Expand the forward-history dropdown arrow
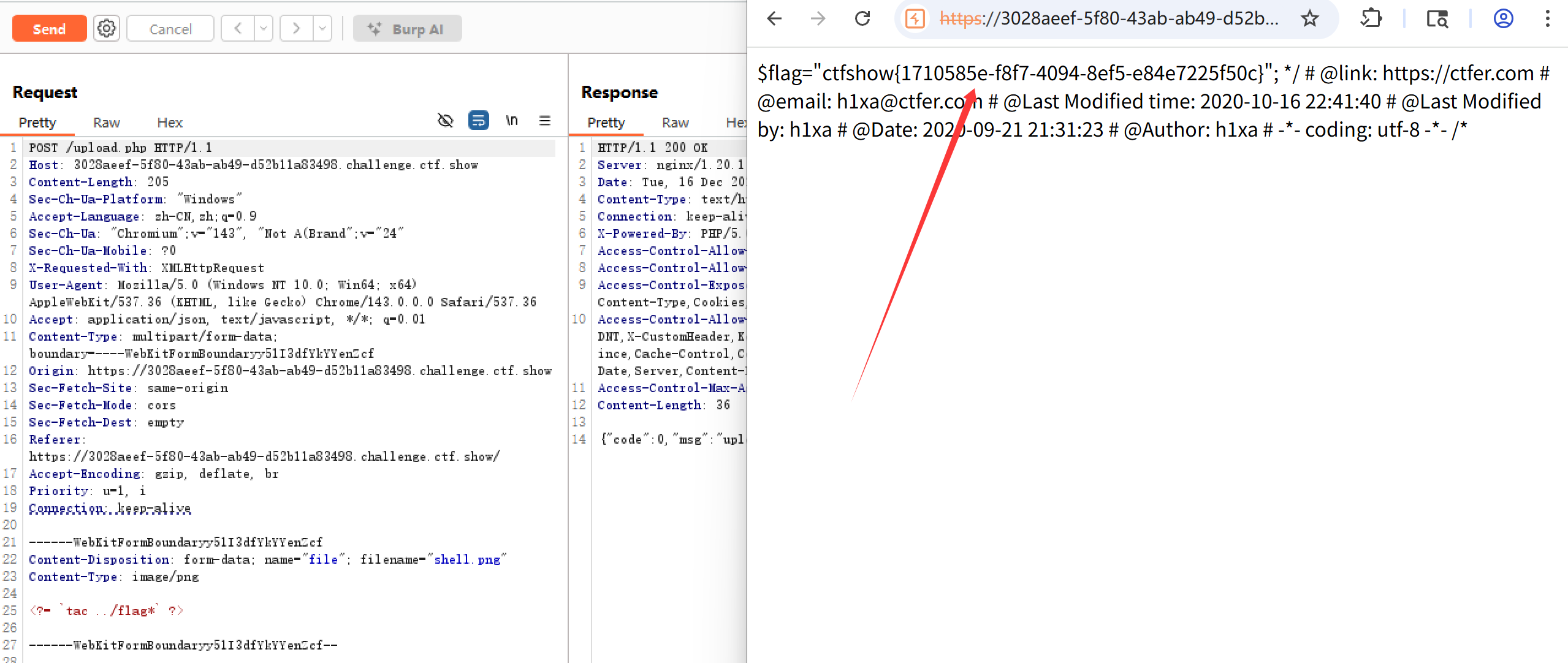Viewport: 1568px width, 663px height. click(322, 29)
